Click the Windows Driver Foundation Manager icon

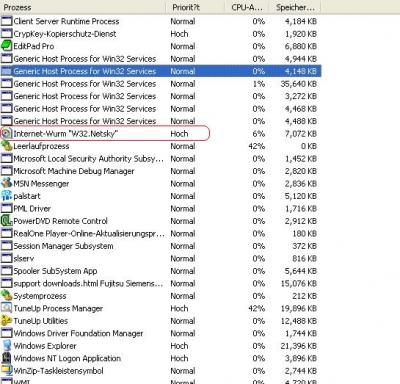6,334
